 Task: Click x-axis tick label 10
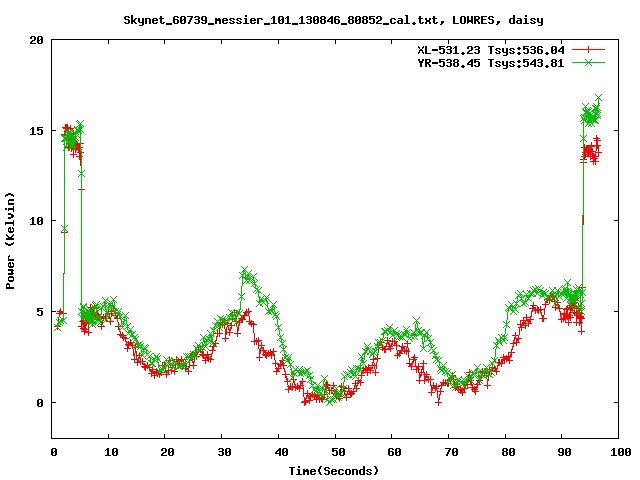tap(111, 452)
